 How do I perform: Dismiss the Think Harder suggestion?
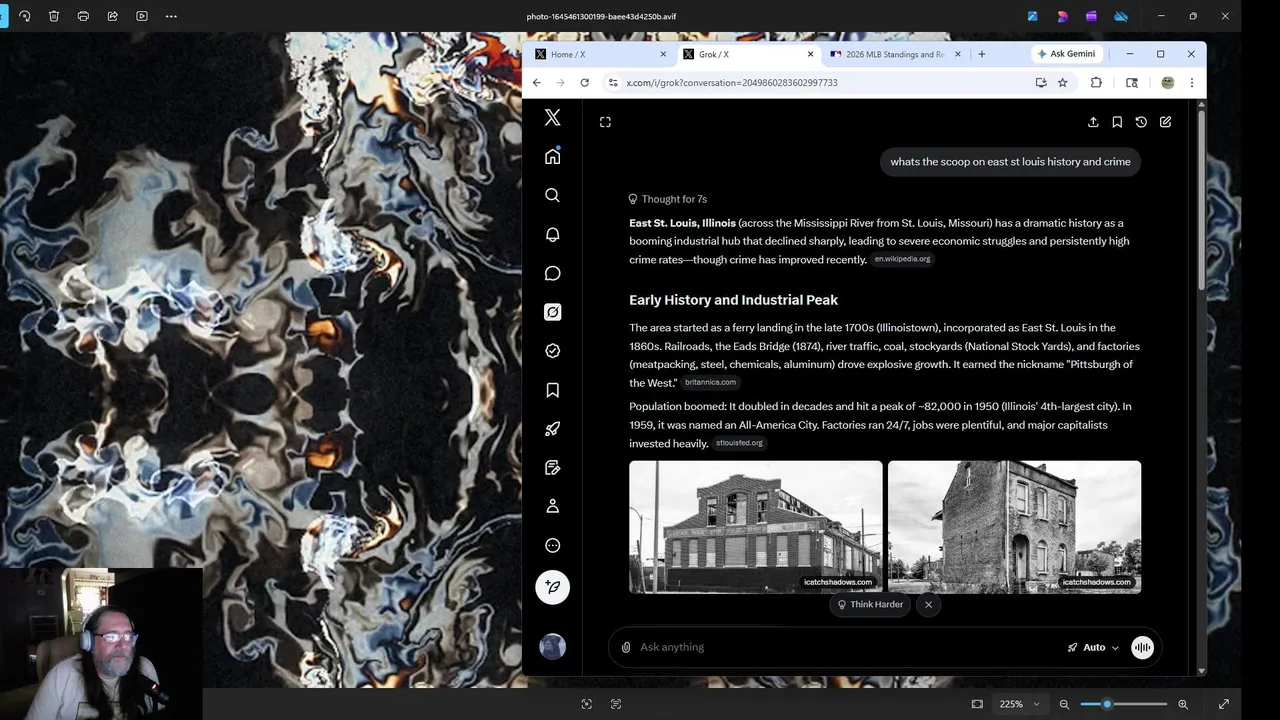coord(928,604)
